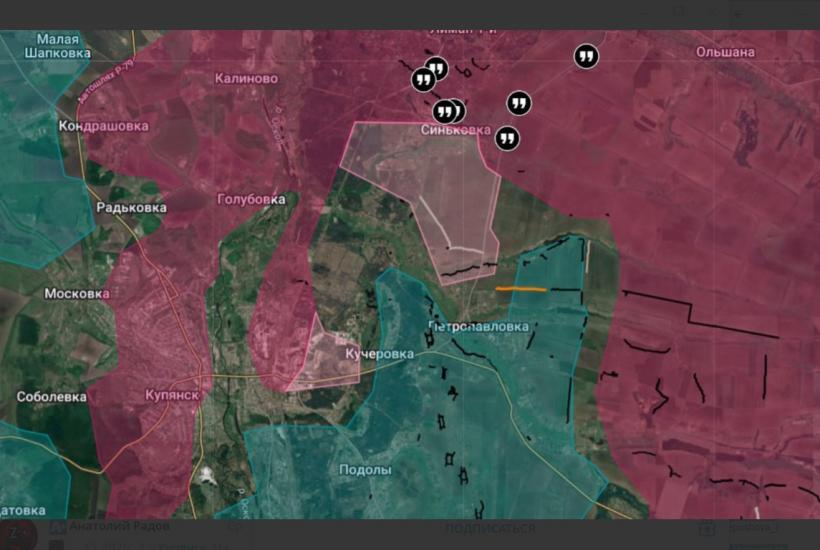This screenshot has width=820, height=550.
Task: Click the Ольшана label on the map
Action: tap(725, 51)
